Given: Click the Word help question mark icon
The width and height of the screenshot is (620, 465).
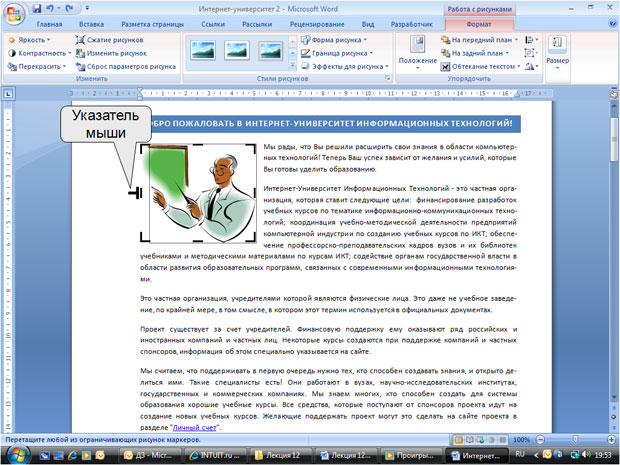Looking at the screenshot, I should 612,24.
